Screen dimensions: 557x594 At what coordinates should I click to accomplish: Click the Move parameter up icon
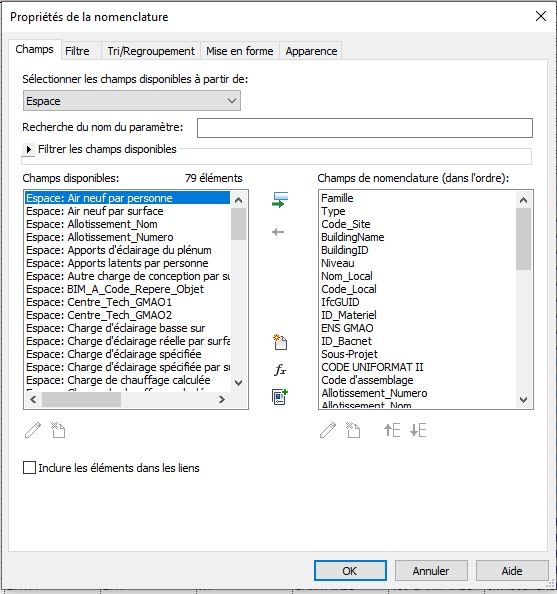tap(392, 430)
